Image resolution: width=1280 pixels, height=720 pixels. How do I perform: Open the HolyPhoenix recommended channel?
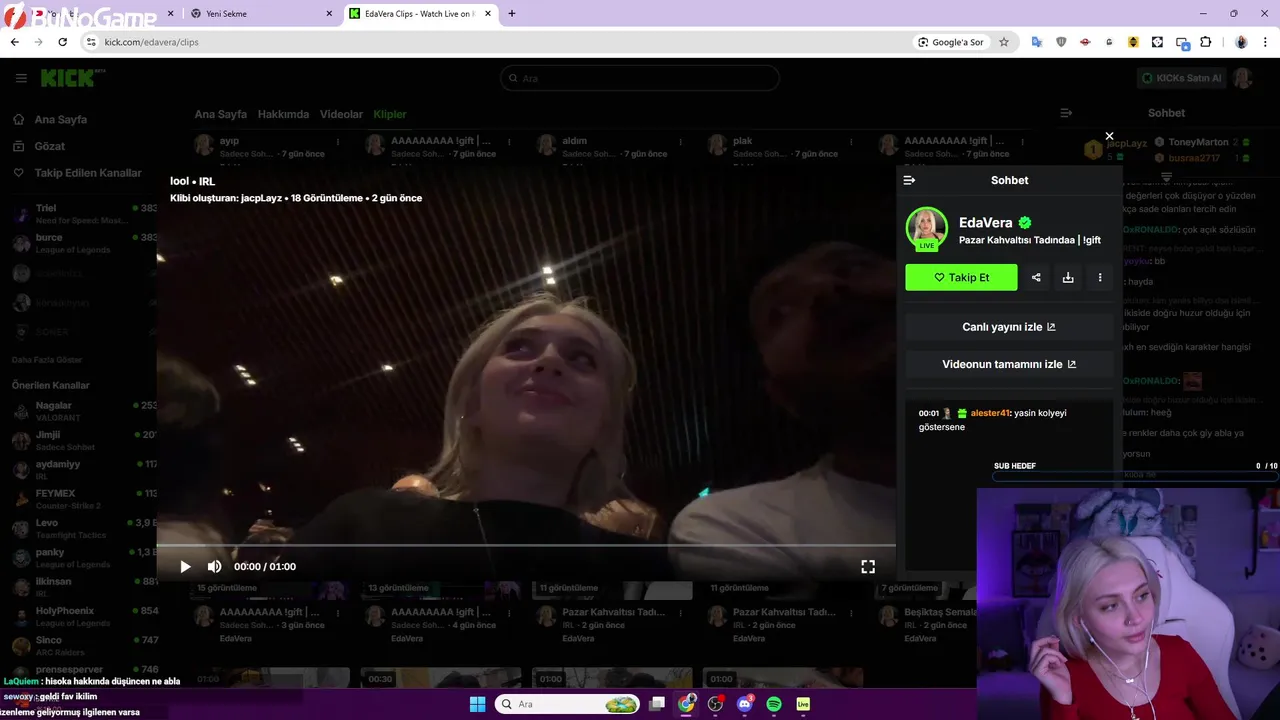(84, 616)
